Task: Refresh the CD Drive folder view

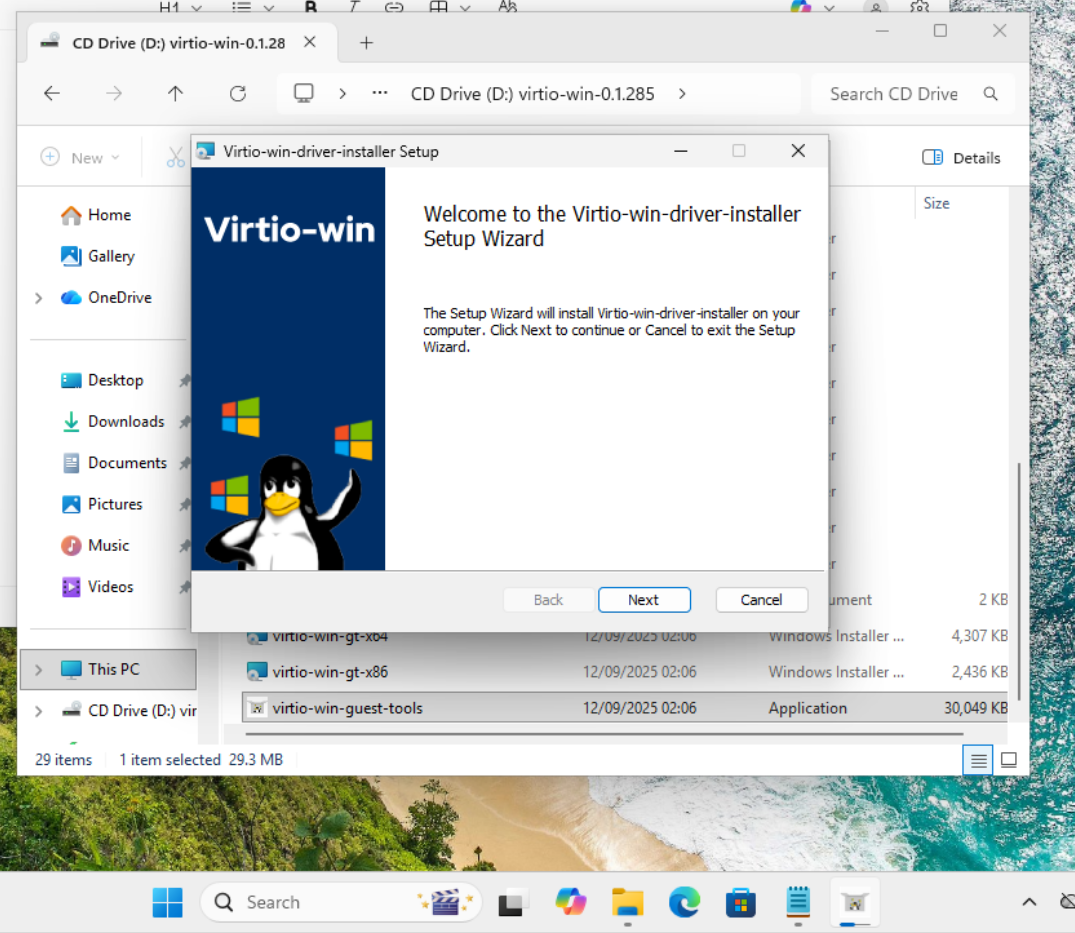Action: [x=238, y=93]
